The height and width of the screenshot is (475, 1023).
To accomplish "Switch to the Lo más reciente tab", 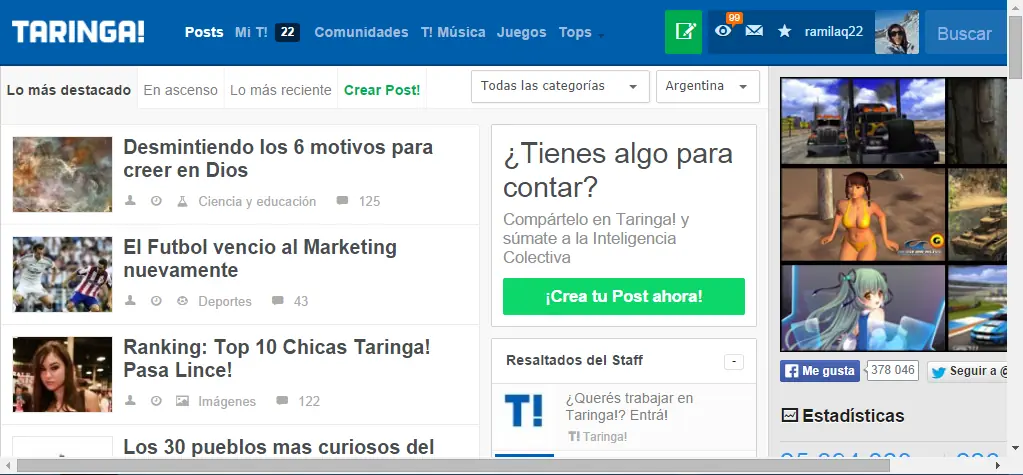I will pos(281,90).
